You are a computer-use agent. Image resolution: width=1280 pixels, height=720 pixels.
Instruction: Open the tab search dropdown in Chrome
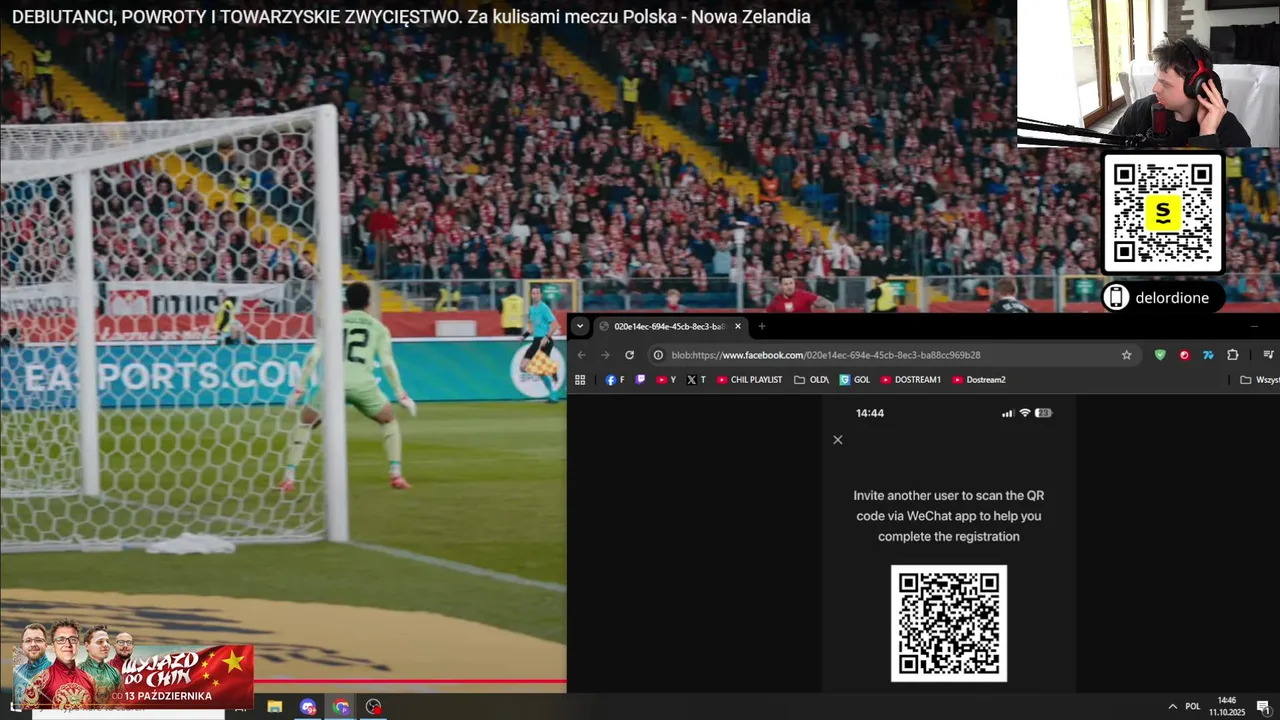pyautogui.click(x=579, y=326)
